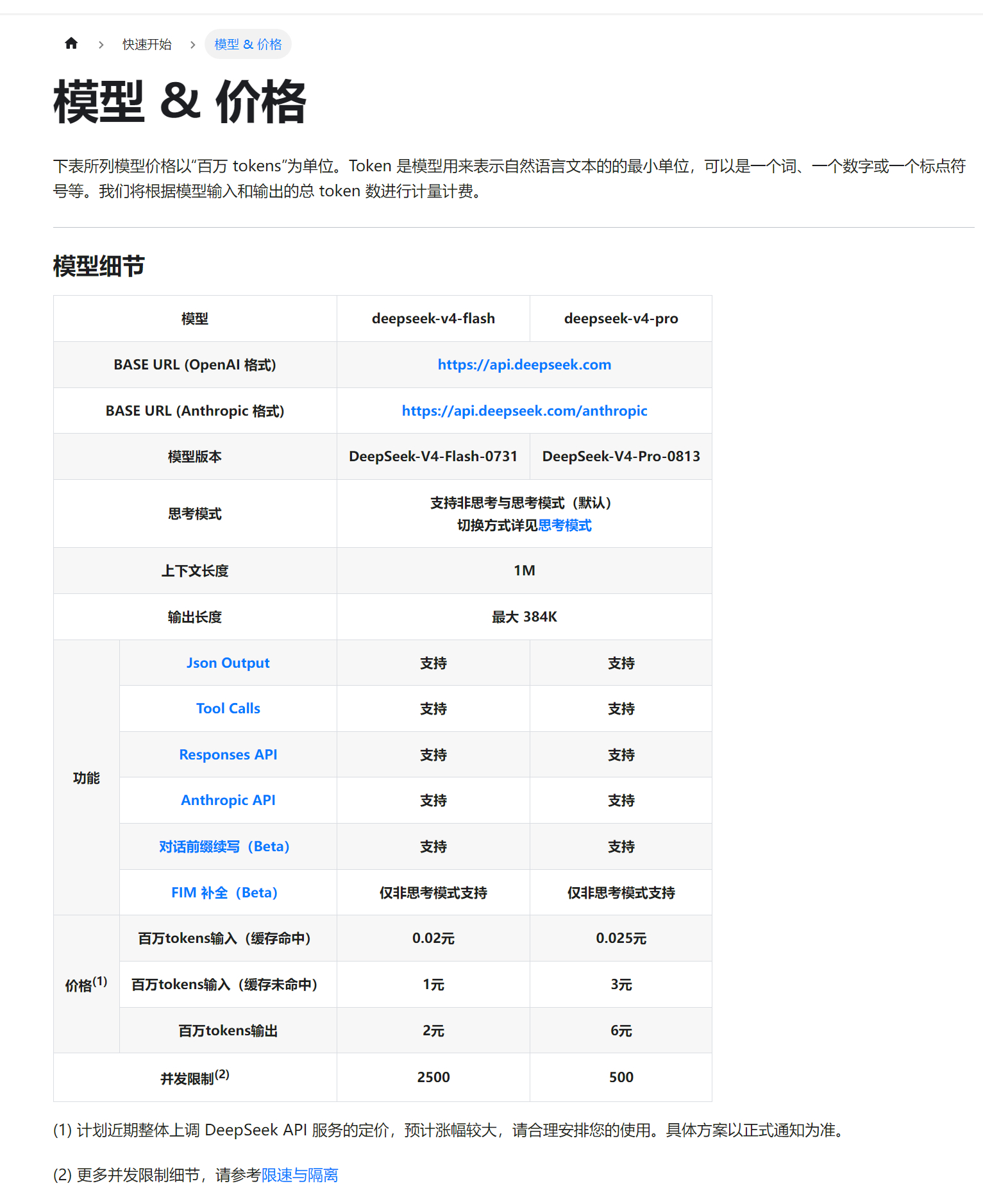Open the https://api.deepseek.com link
This screenshot has width=983, height=1204.
(525, 365)
